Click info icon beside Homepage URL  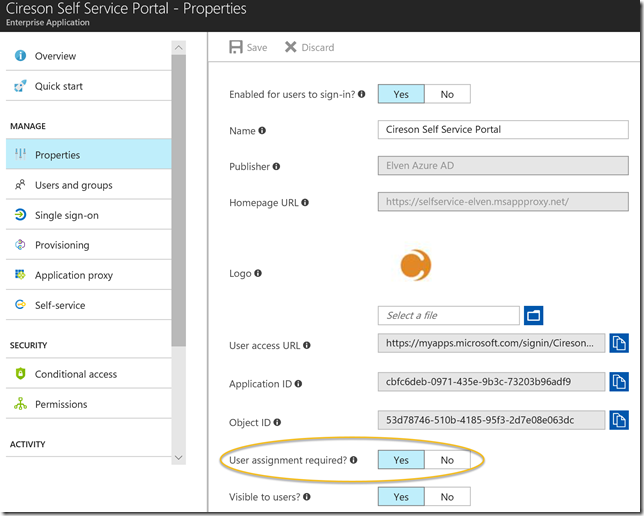pos(305,202)
